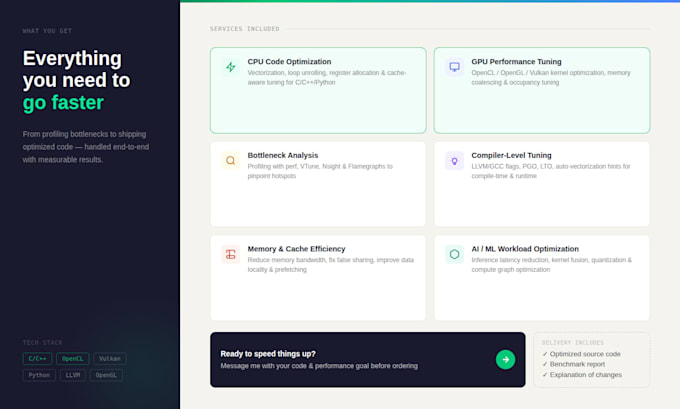Click the lightning bolt CPU optimization icon
Viewport: 680px width, 409px height.
231,67
